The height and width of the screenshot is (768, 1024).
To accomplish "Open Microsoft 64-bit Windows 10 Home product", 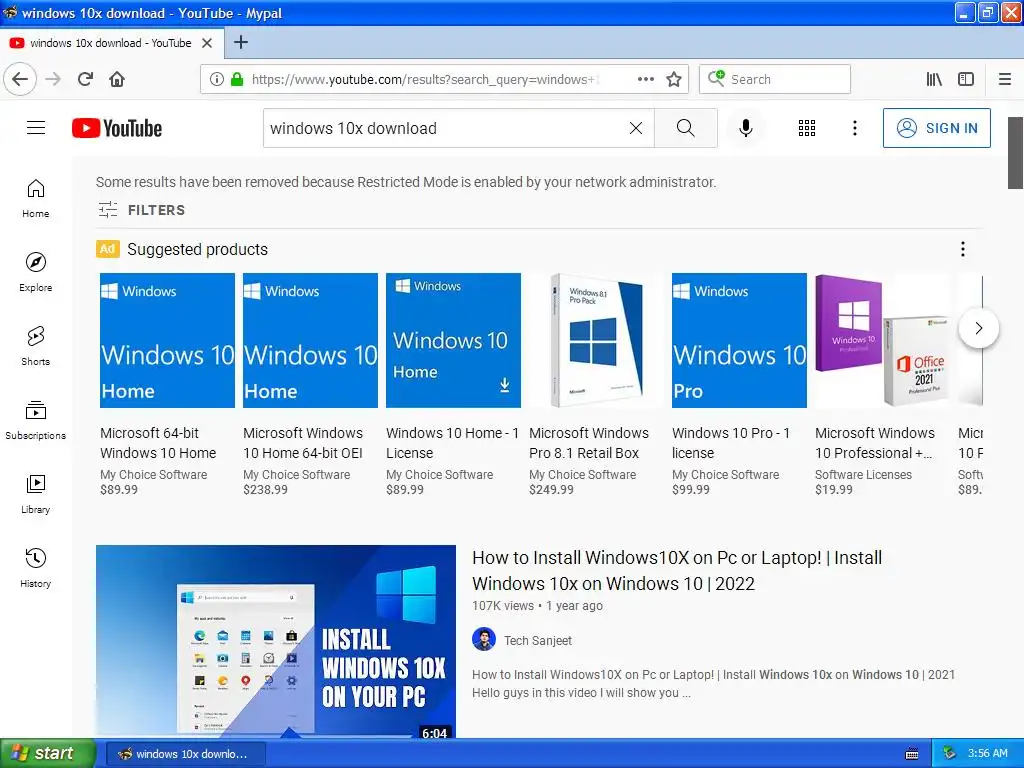I will (x=158, y=443).
